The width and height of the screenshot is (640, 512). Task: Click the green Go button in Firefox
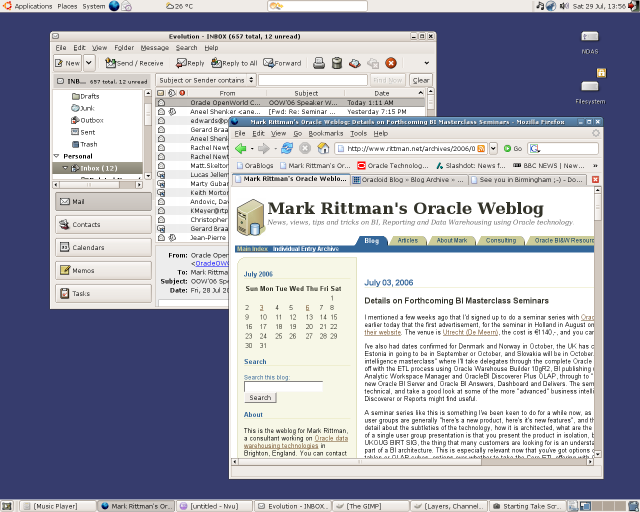(513, 149)
